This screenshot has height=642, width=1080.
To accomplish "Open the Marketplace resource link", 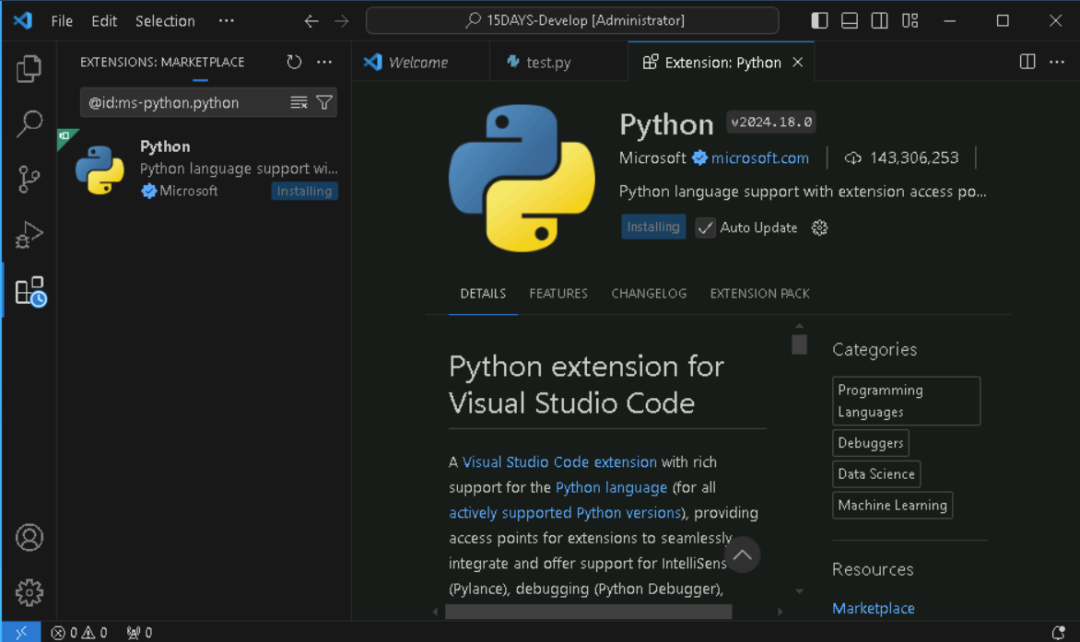I will pos(873,608).
